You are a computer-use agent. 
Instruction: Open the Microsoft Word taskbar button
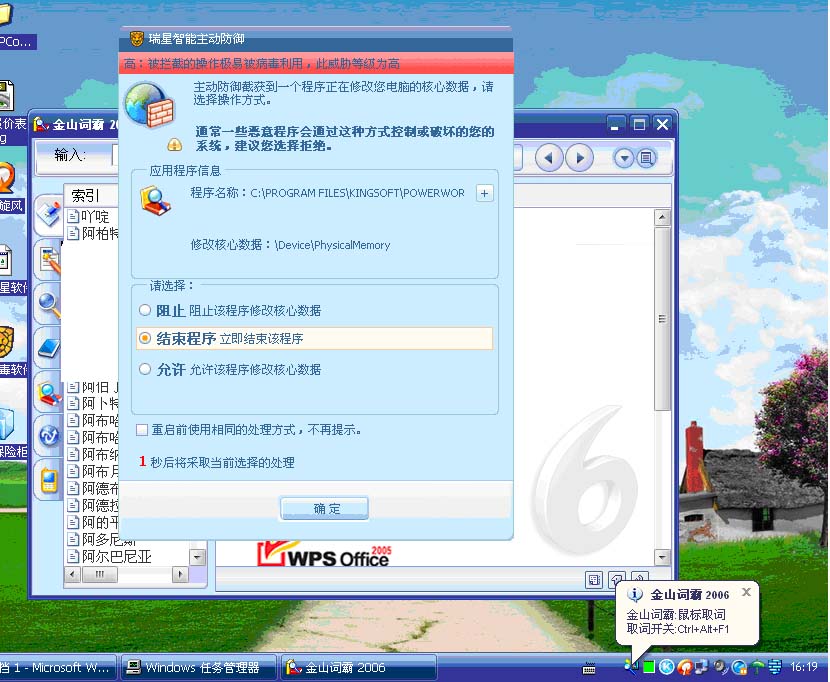click(58, 668)
